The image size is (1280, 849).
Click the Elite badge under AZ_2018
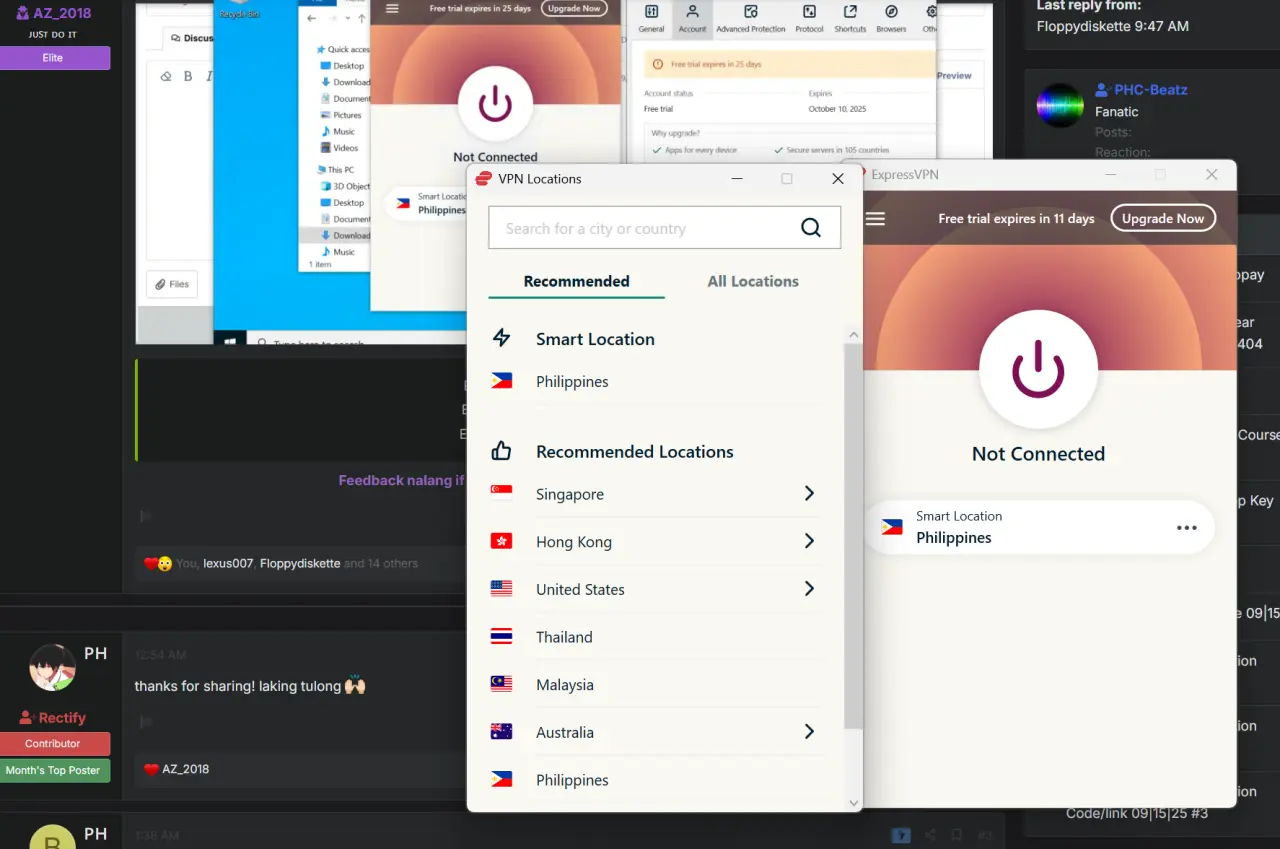(53, 58)
